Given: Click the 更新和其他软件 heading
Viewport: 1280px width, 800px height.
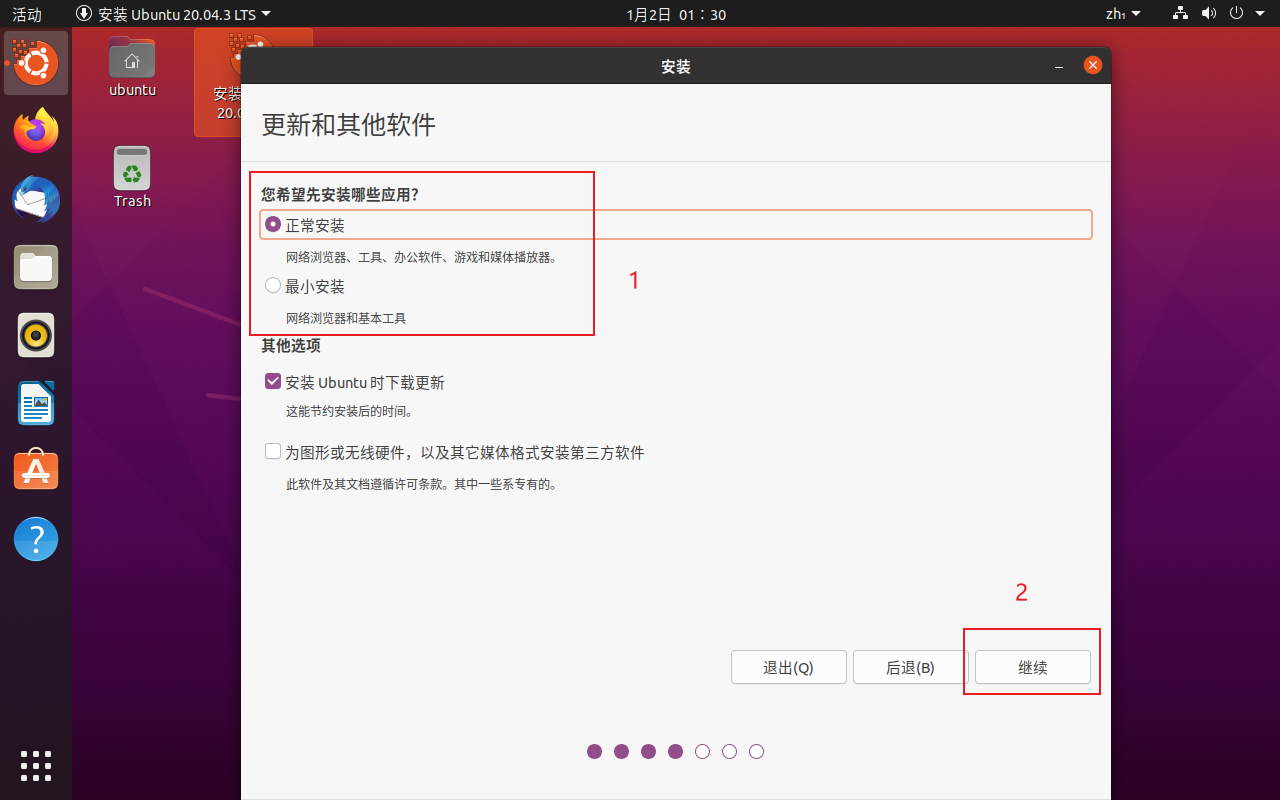Looking at the screenshot, I should (348, 125).
